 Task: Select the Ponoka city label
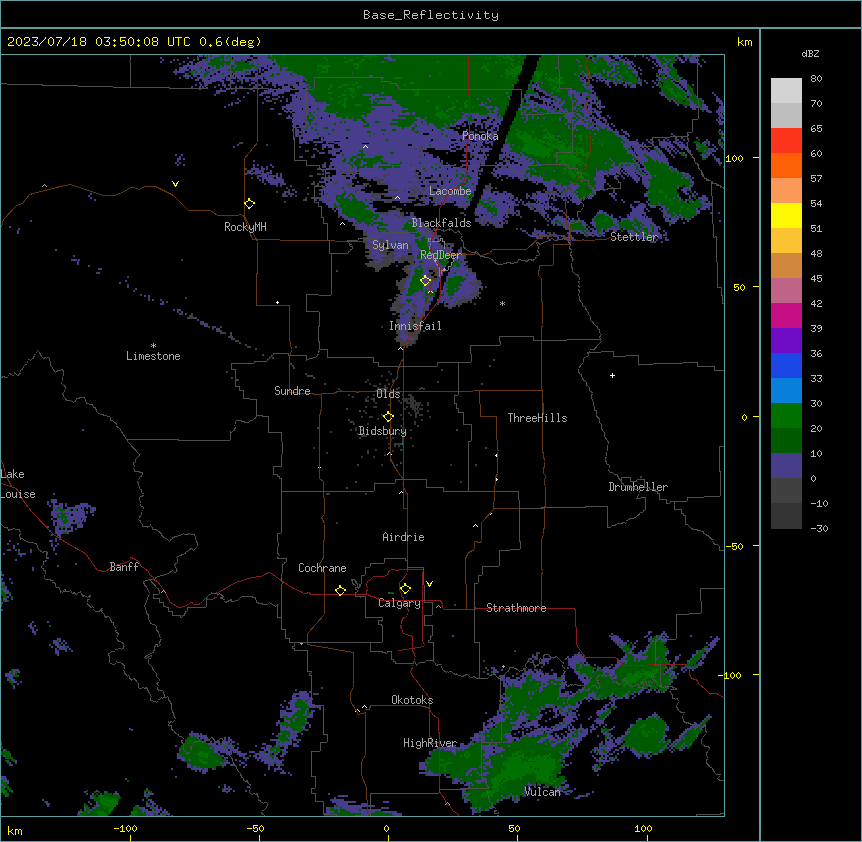(480, 136)
